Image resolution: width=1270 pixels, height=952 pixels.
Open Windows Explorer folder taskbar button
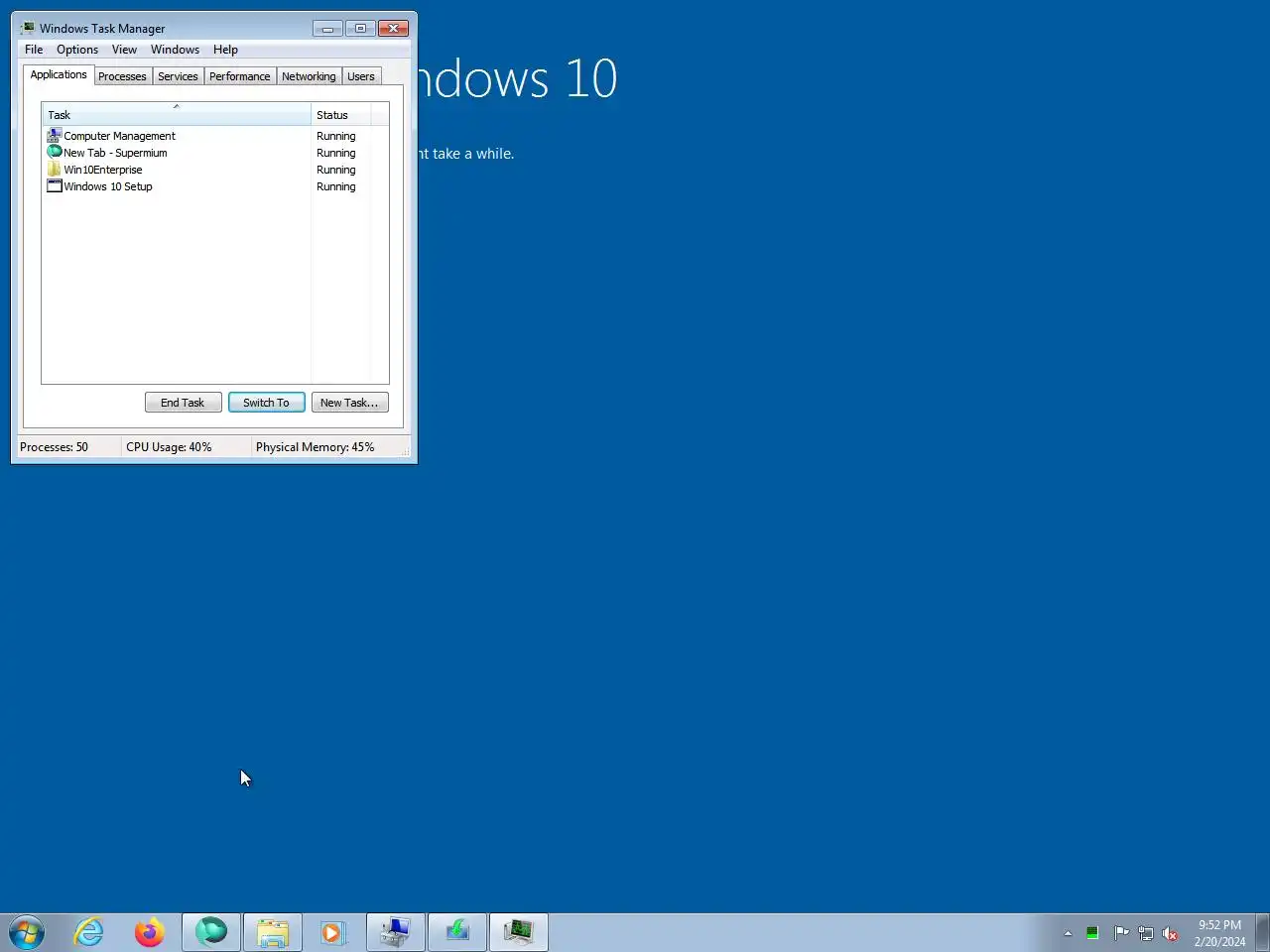[273, 932]
